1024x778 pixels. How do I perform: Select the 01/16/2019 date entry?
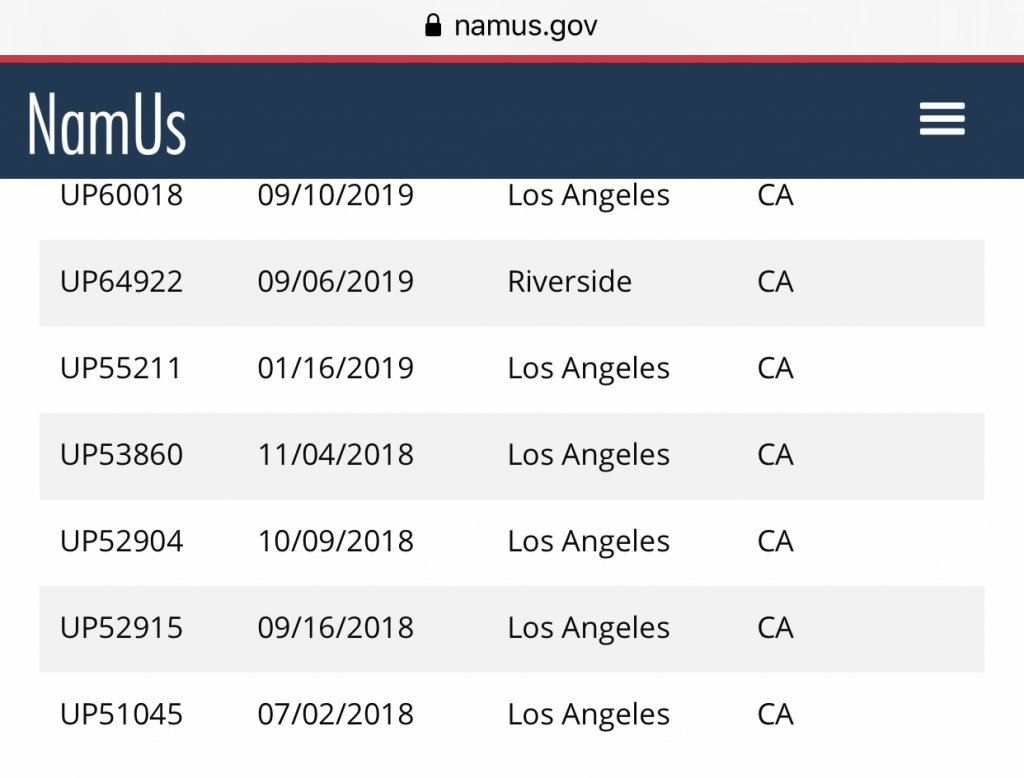tap(335, 368)
